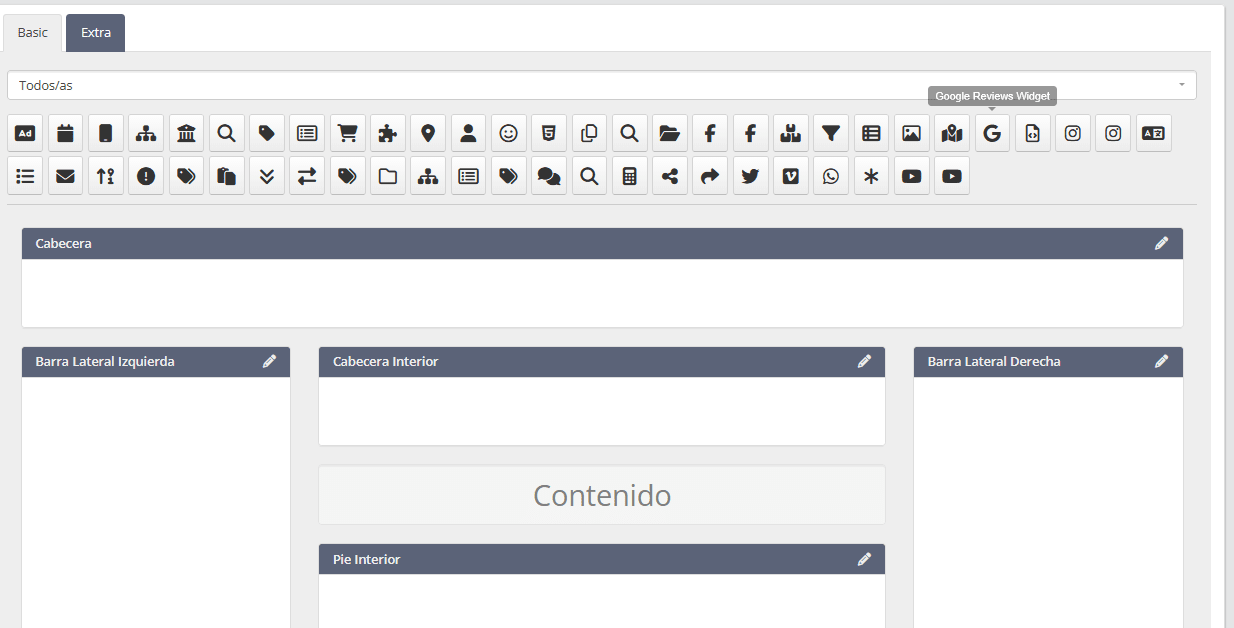The width and height of the screenshot is (1234, 628).
Task: Select the Instagram widget icon
Action: point(1072,132)
